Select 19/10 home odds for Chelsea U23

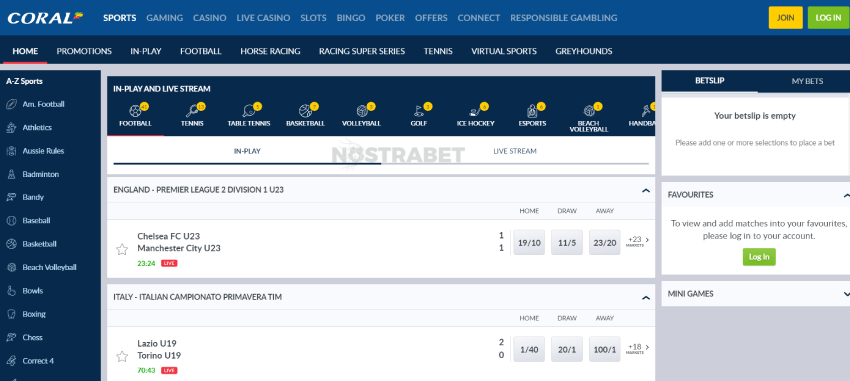[529, 242]
